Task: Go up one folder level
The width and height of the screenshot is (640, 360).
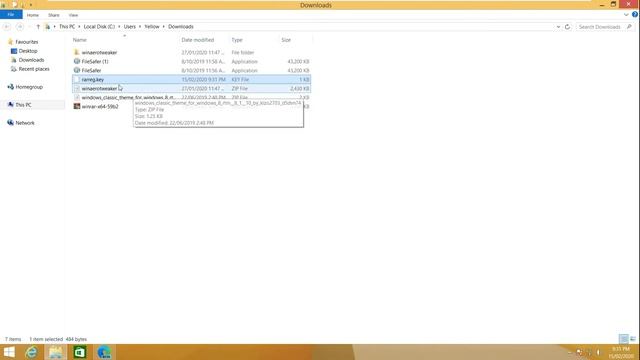Action: [38, 27]
